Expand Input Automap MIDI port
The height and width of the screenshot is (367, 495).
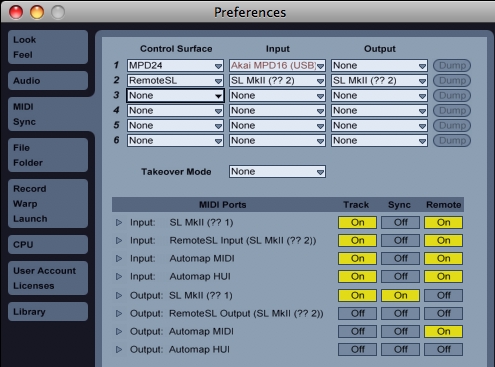[119, 258]
